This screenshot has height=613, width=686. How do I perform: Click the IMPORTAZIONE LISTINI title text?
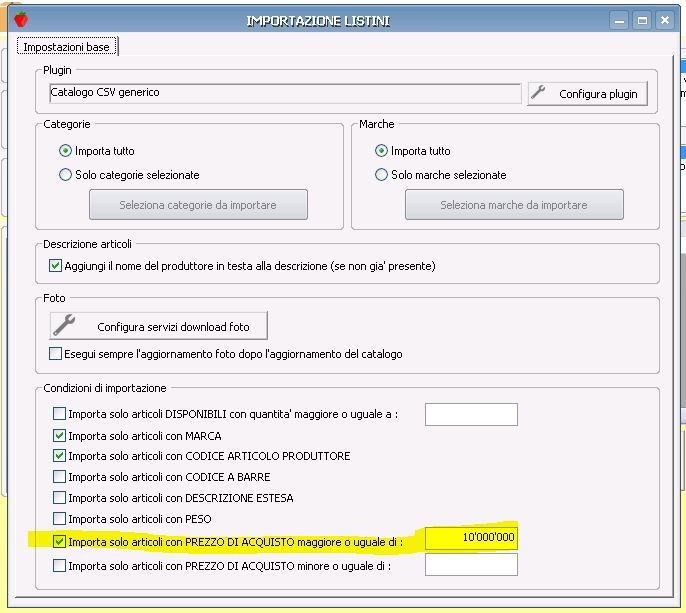(x=318, y=21)
